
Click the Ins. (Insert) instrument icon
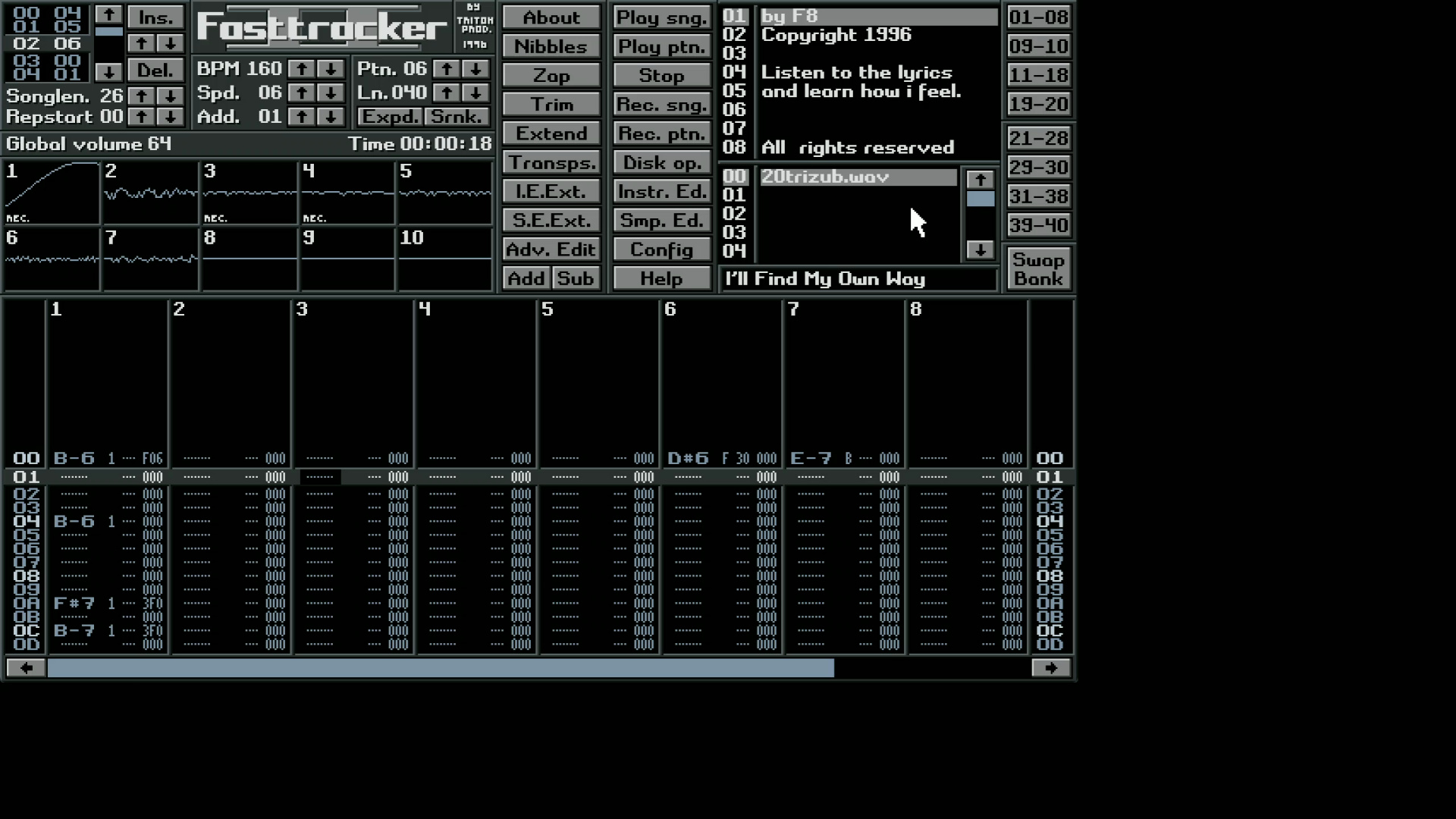tap(155, 17)
